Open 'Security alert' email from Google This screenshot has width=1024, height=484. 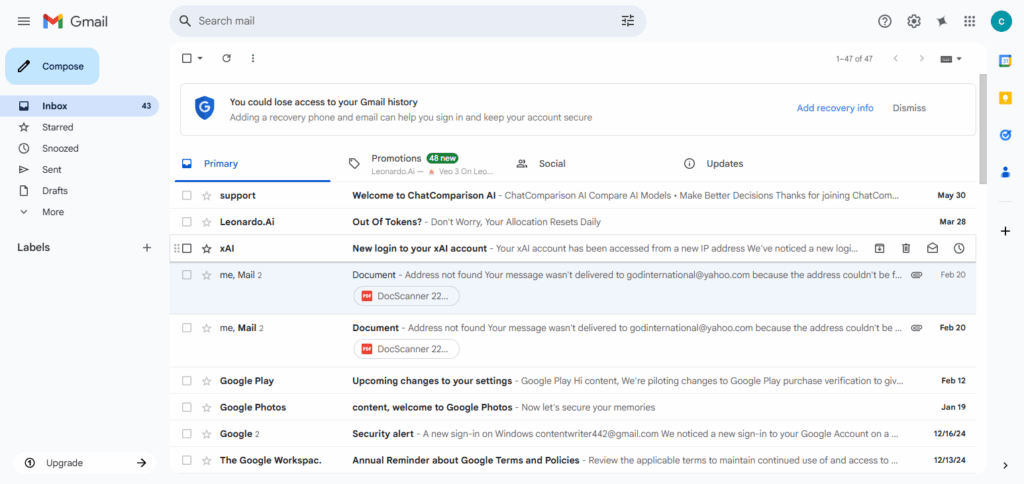tap(573, 434)
